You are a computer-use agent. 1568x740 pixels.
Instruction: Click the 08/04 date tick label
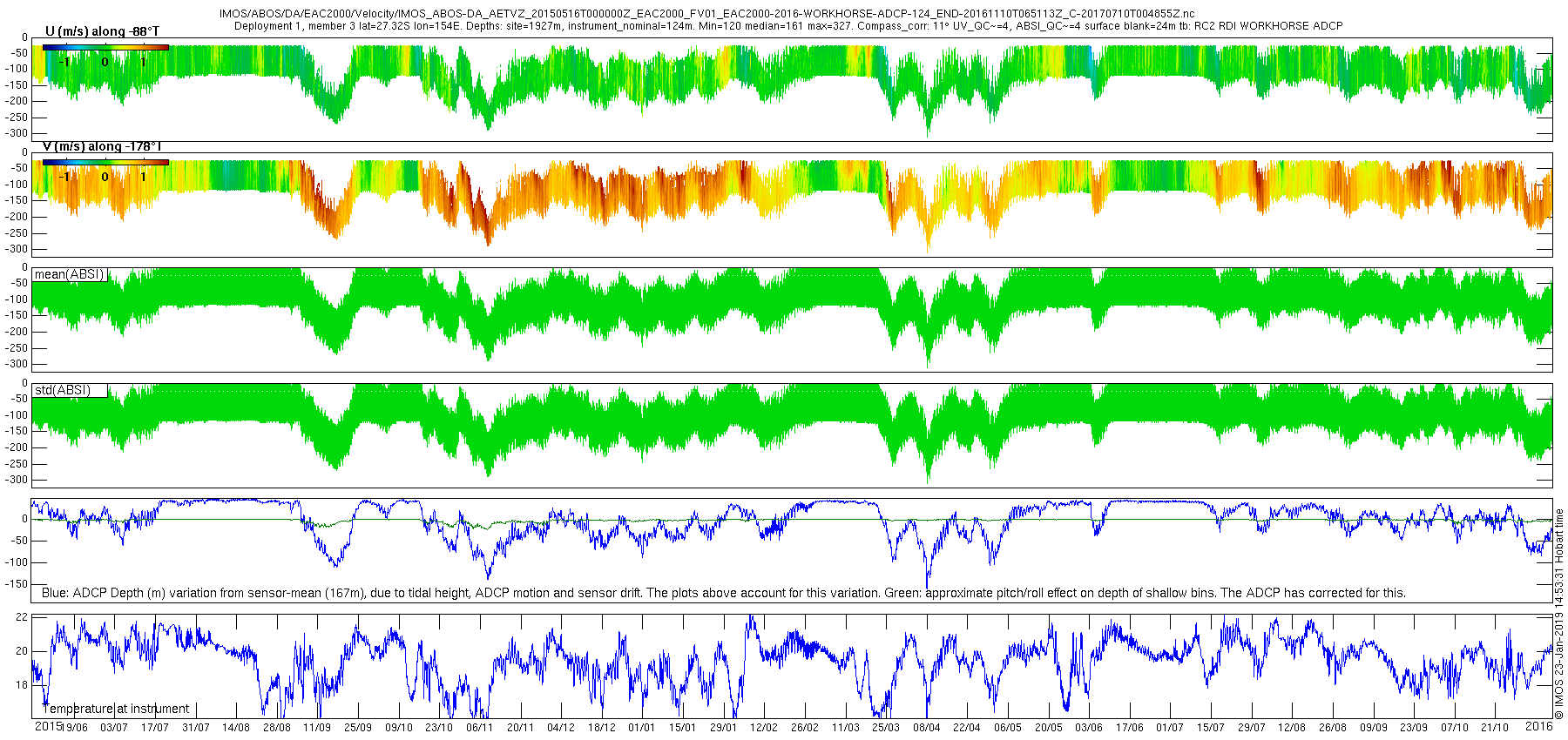[x=926, y=728]
